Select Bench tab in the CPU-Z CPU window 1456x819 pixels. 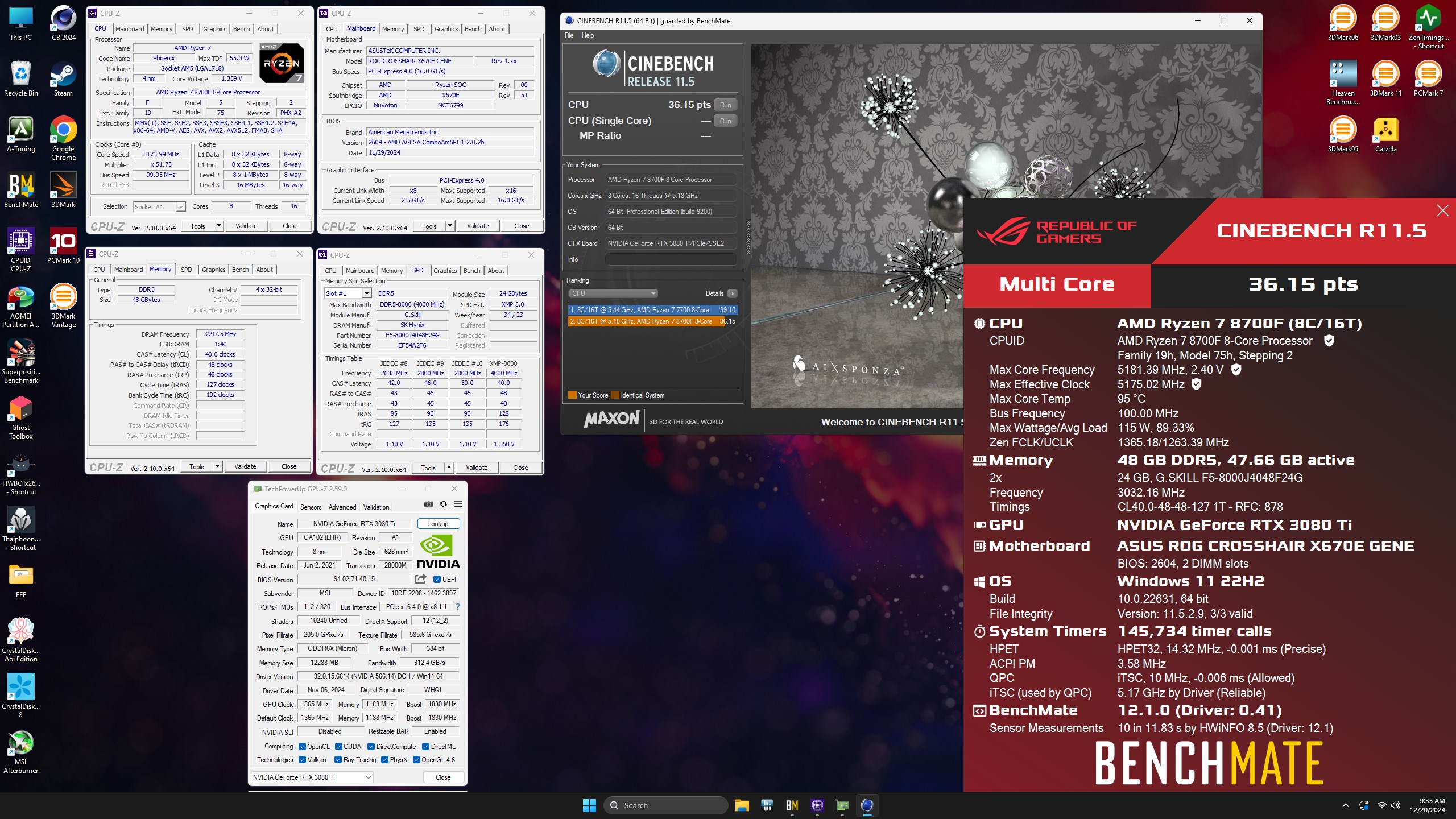tap(241, 29)
